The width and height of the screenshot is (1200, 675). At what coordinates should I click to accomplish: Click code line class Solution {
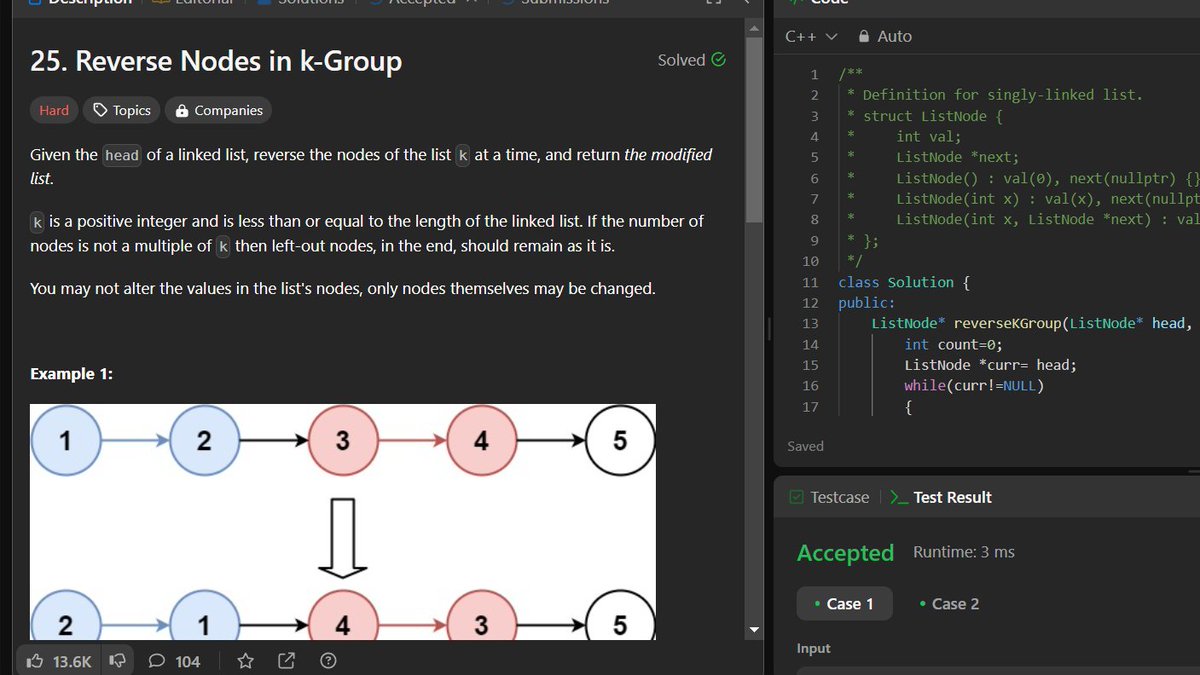tap(904, 282)
